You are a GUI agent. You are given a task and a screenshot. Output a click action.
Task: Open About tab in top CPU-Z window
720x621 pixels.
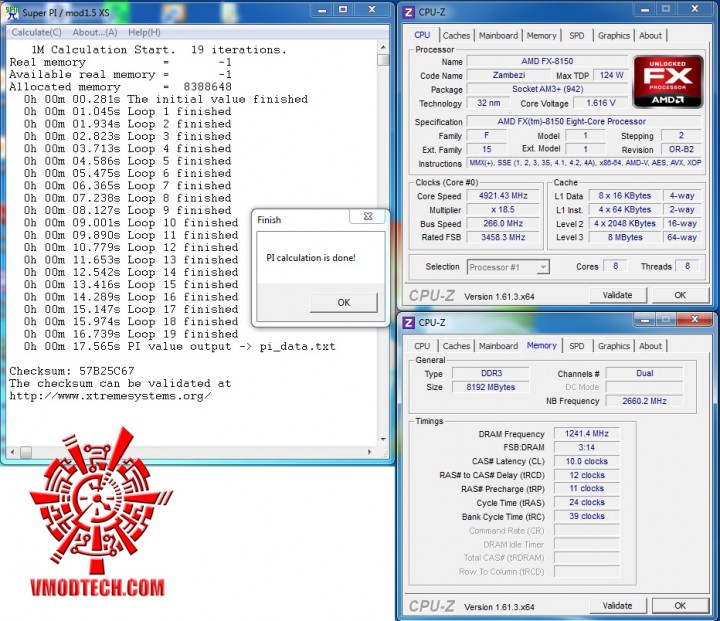point(650,35)
